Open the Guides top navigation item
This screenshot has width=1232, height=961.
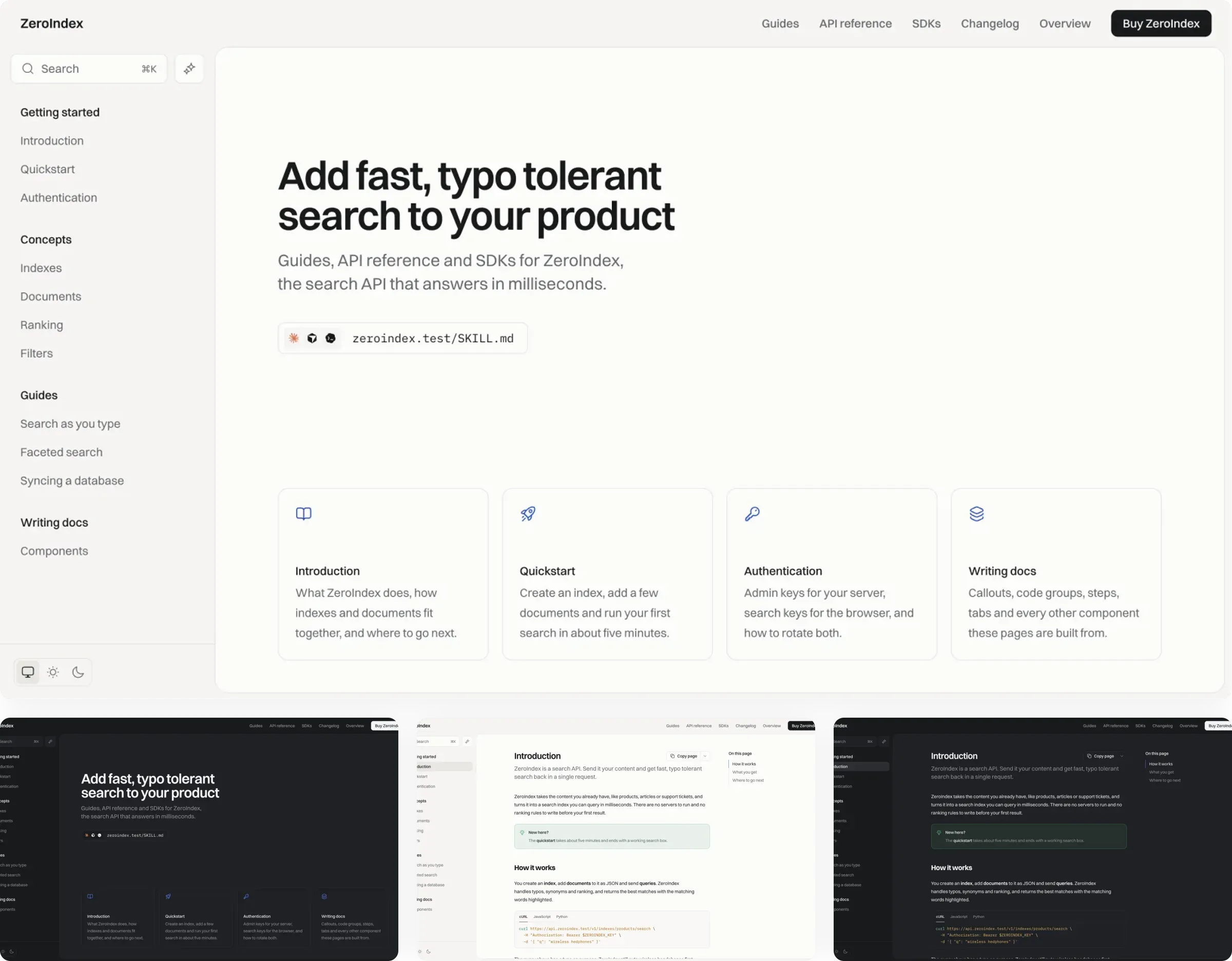tap(780, 24)
